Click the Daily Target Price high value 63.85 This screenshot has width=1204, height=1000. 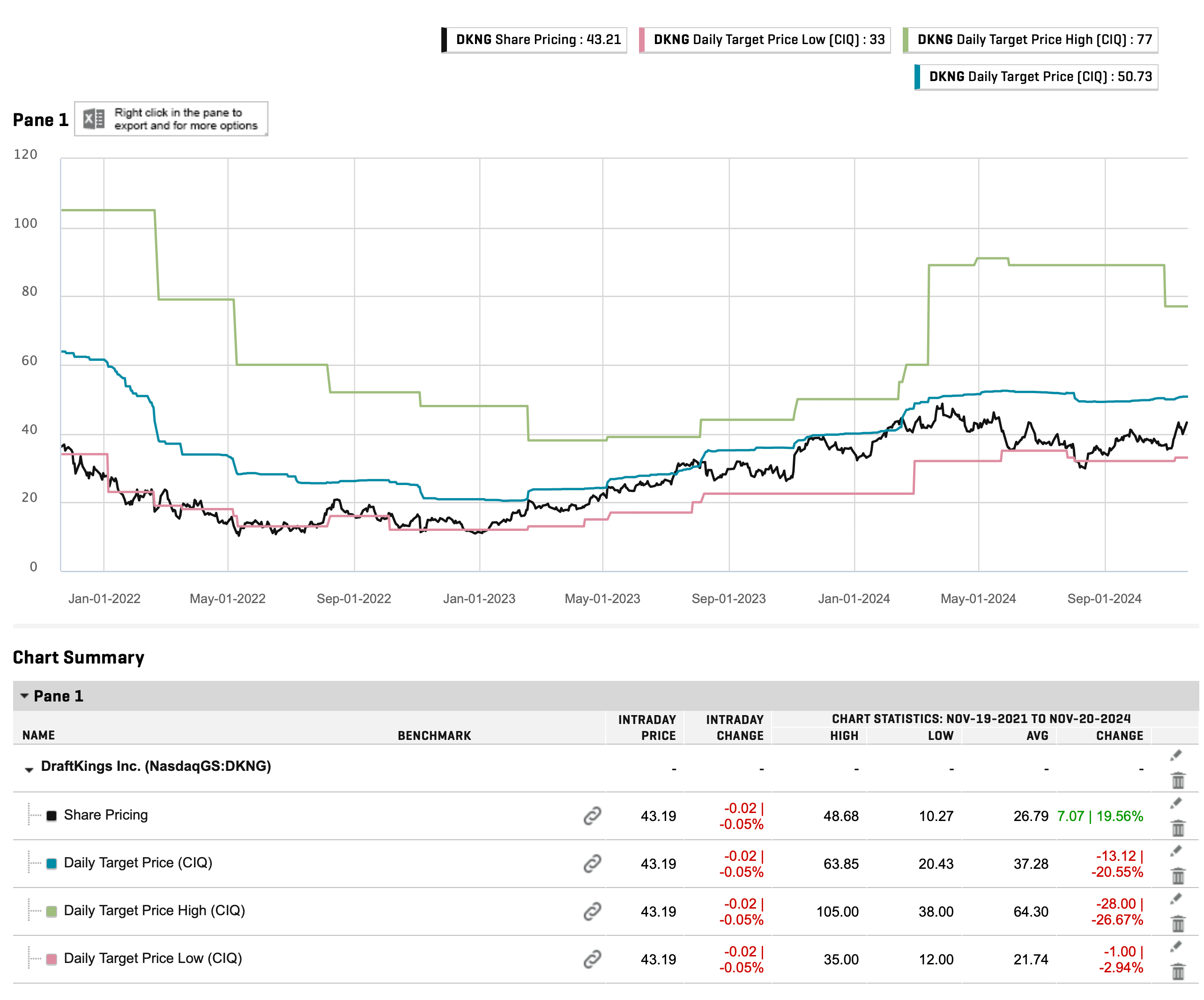tap(841, 864)
